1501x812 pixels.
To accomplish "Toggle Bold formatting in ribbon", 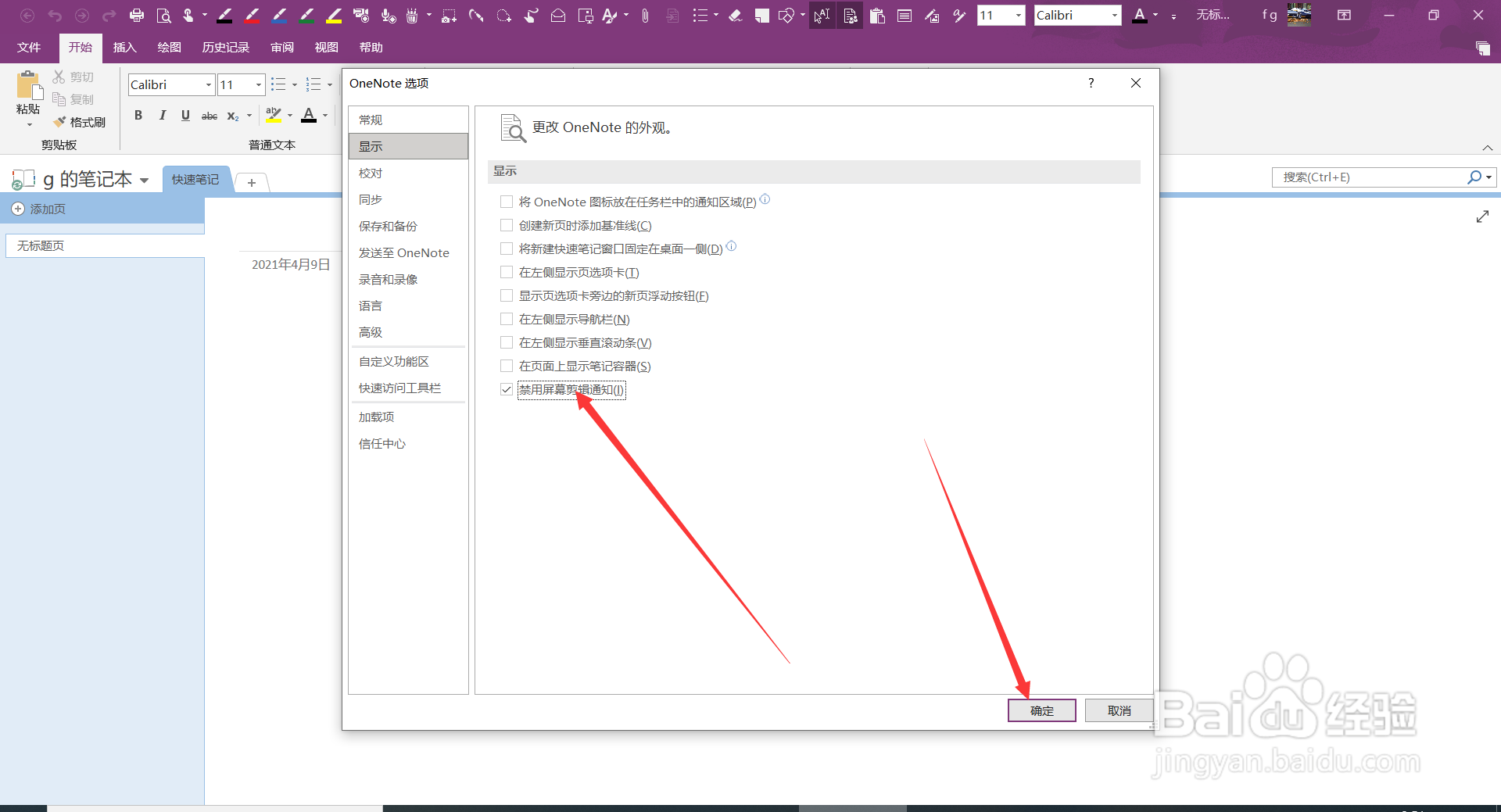I will click(138, 116).
